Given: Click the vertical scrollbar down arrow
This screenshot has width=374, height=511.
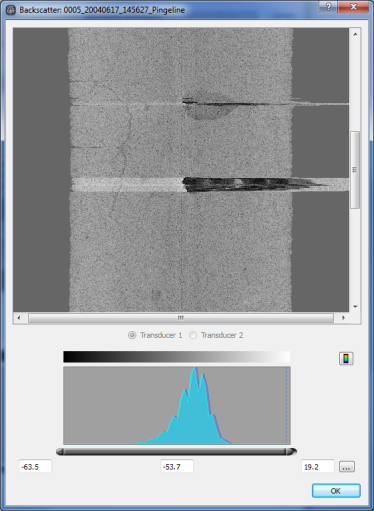Looking at the screenshot, I should [355, 306].
